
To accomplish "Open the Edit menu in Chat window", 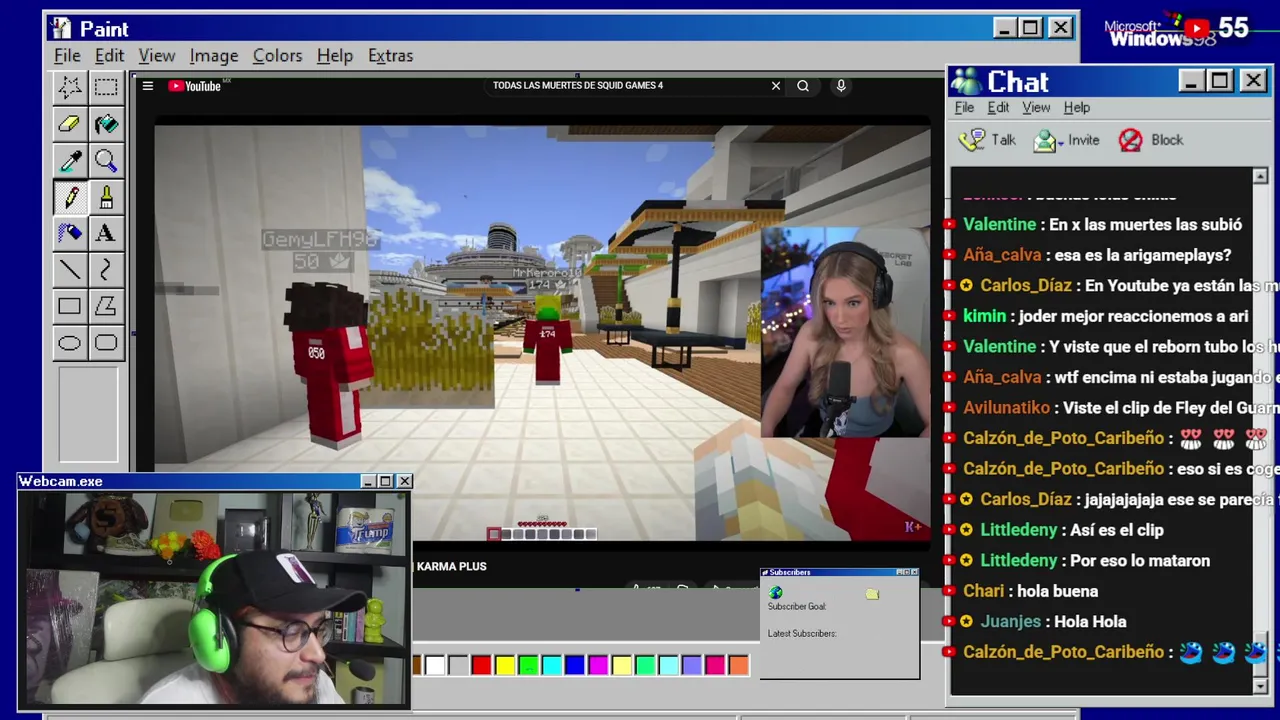I will [x=998, y=108].
